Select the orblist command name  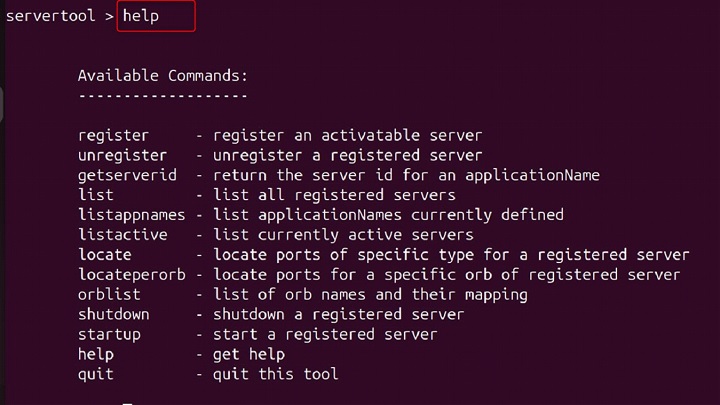[109, 295]
